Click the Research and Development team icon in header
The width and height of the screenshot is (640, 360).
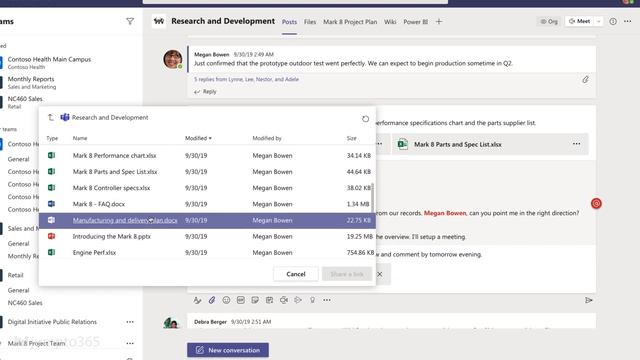[x=159, y=21]
